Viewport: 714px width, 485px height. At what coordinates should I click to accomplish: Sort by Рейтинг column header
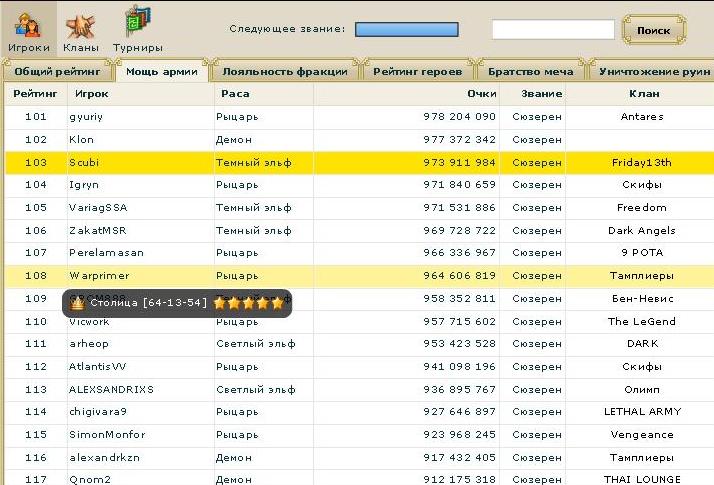tap(35, 94)
